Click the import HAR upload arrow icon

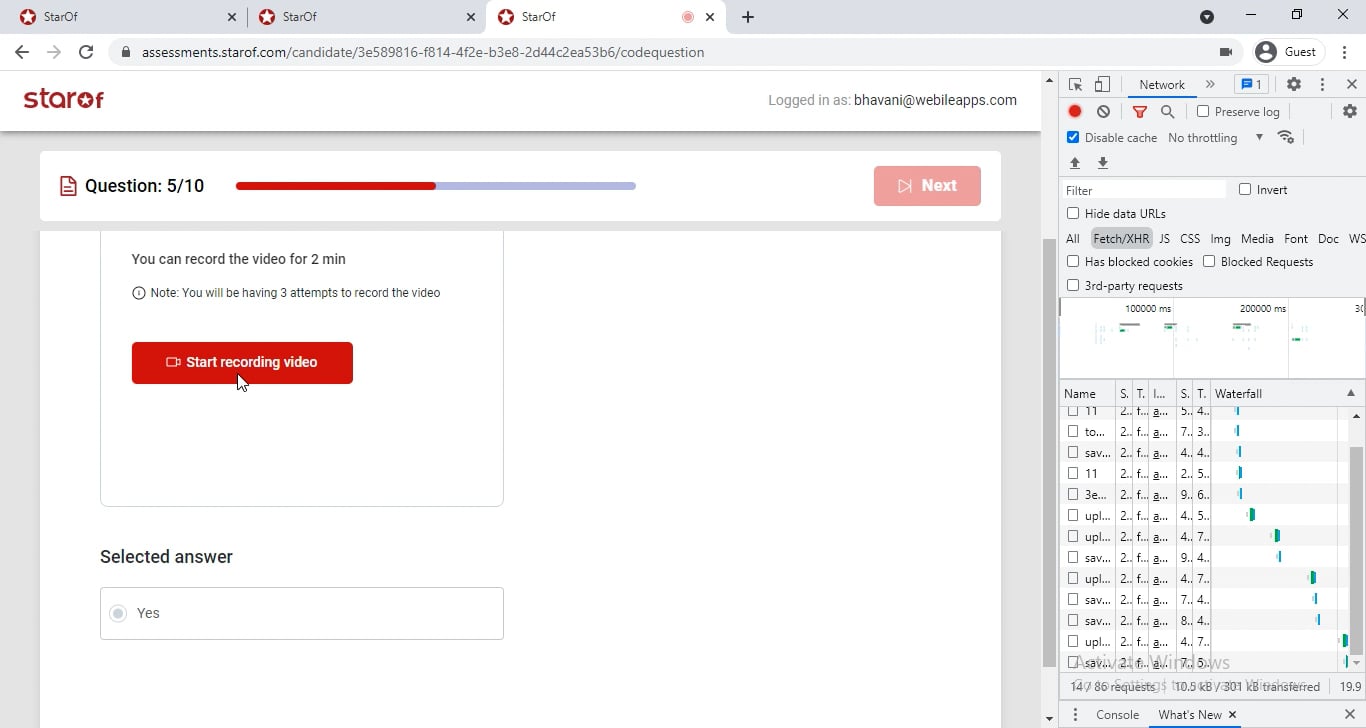tap(1075, 163)
